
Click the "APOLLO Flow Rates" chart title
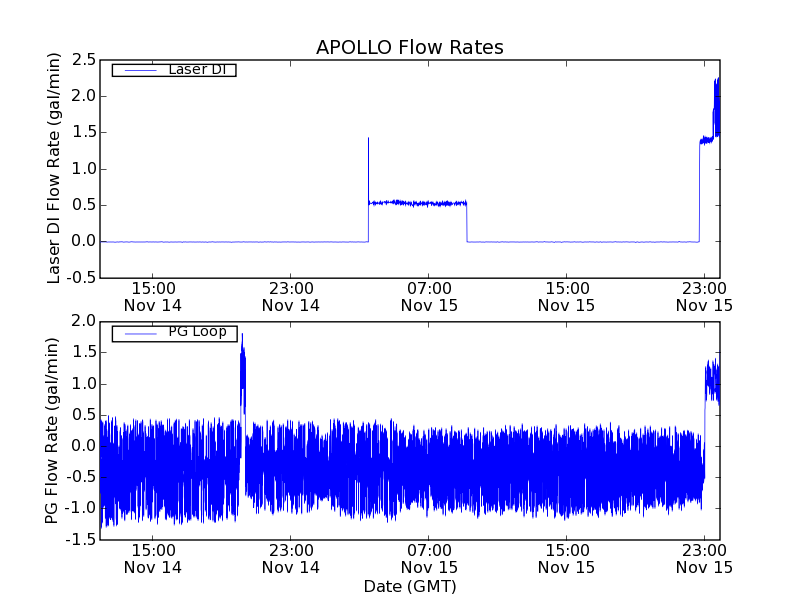point(410,47)
